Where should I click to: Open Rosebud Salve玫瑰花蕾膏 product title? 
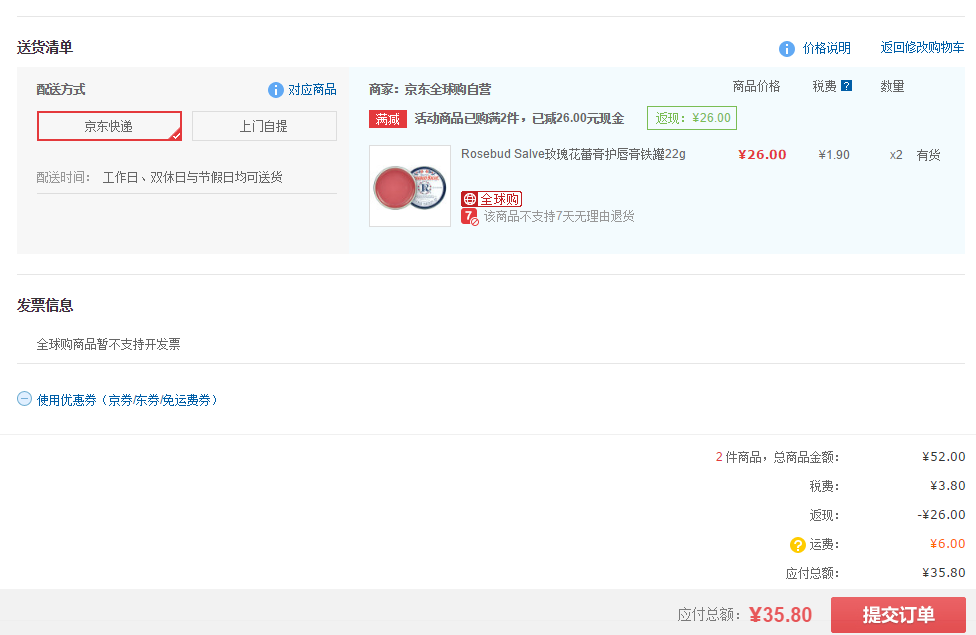tap(573, 154)
